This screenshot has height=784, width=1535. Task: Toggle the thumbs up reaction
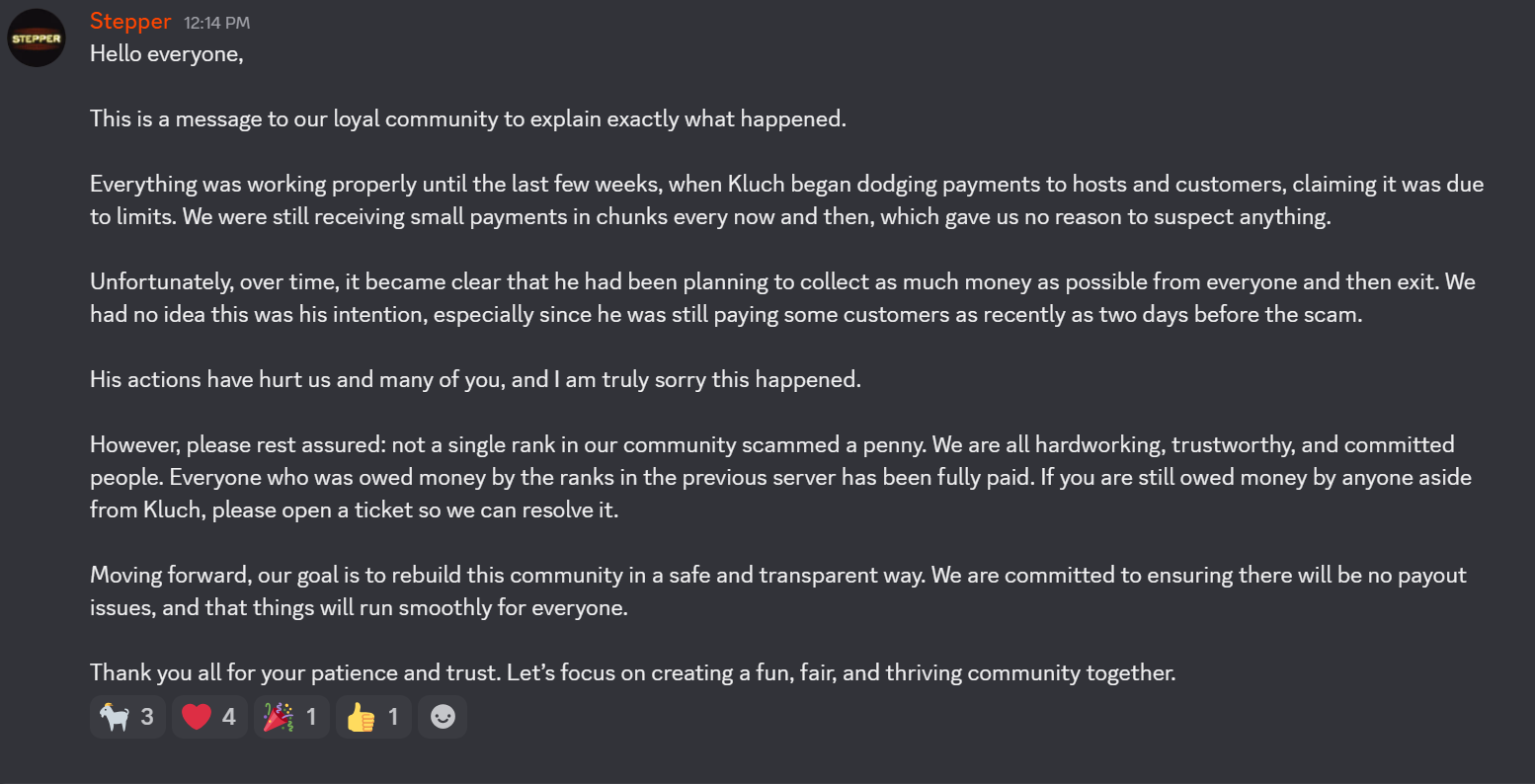tap(373, 717)
